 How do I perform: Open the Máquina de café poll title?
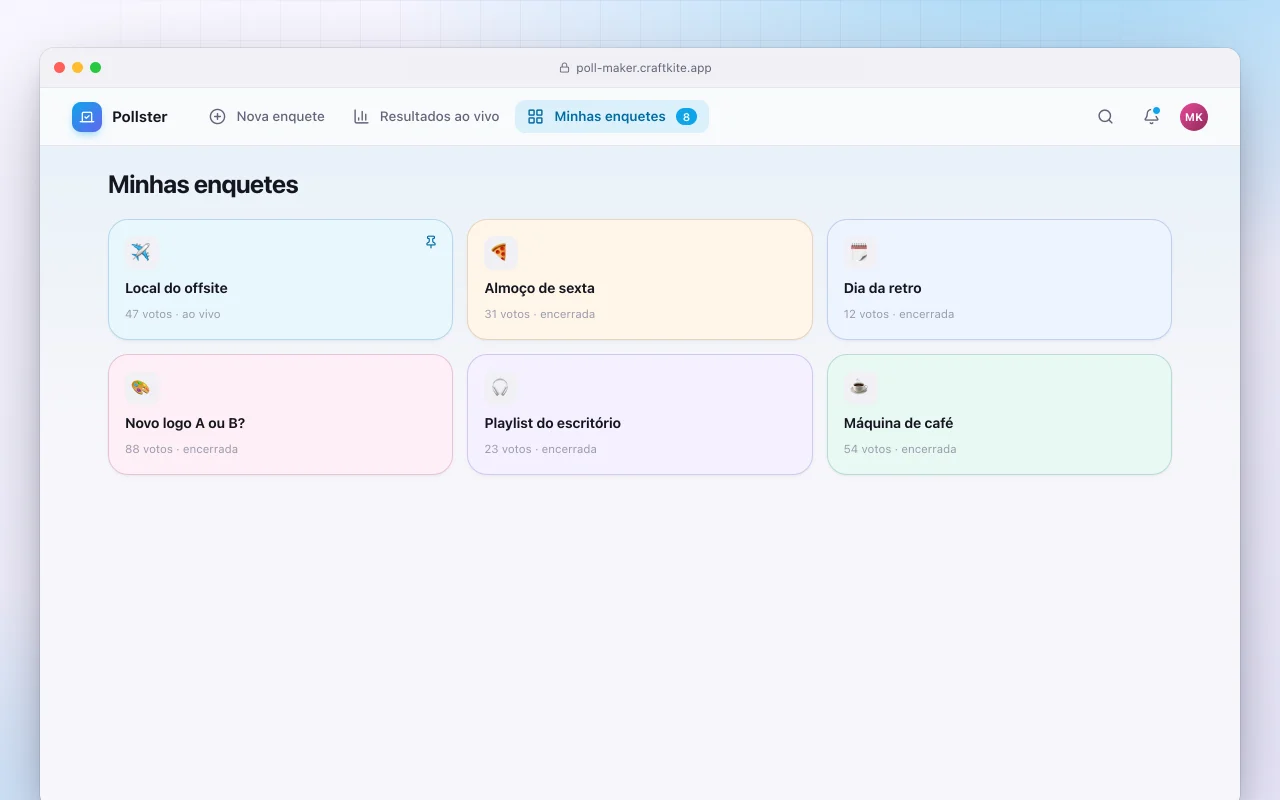[898, 423]
